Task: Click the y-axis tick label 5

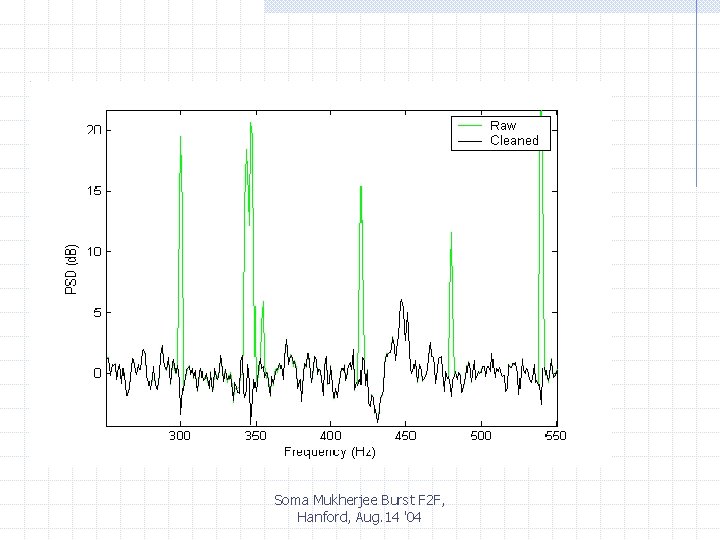Action: pos(97,313)
